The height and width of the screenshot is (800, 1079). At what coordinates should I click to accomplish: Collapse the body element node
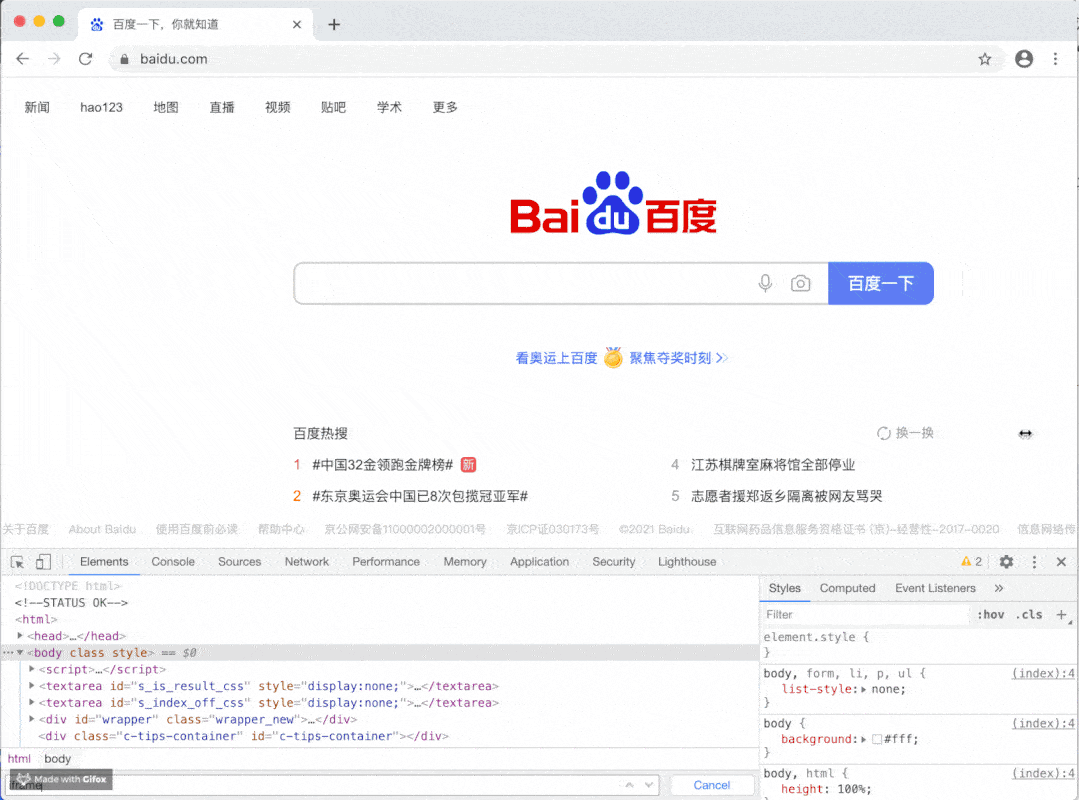(20, 652)
